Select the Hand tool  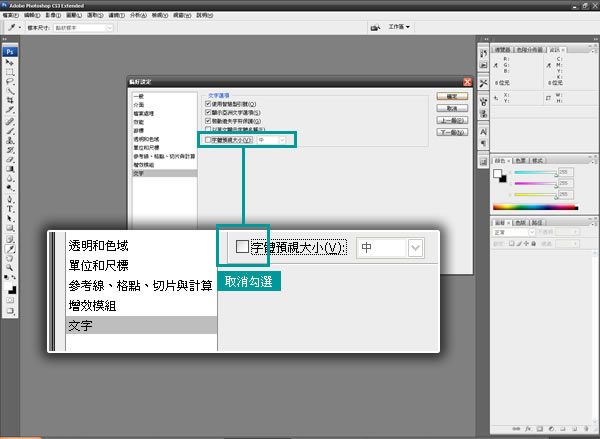point(10,258)
